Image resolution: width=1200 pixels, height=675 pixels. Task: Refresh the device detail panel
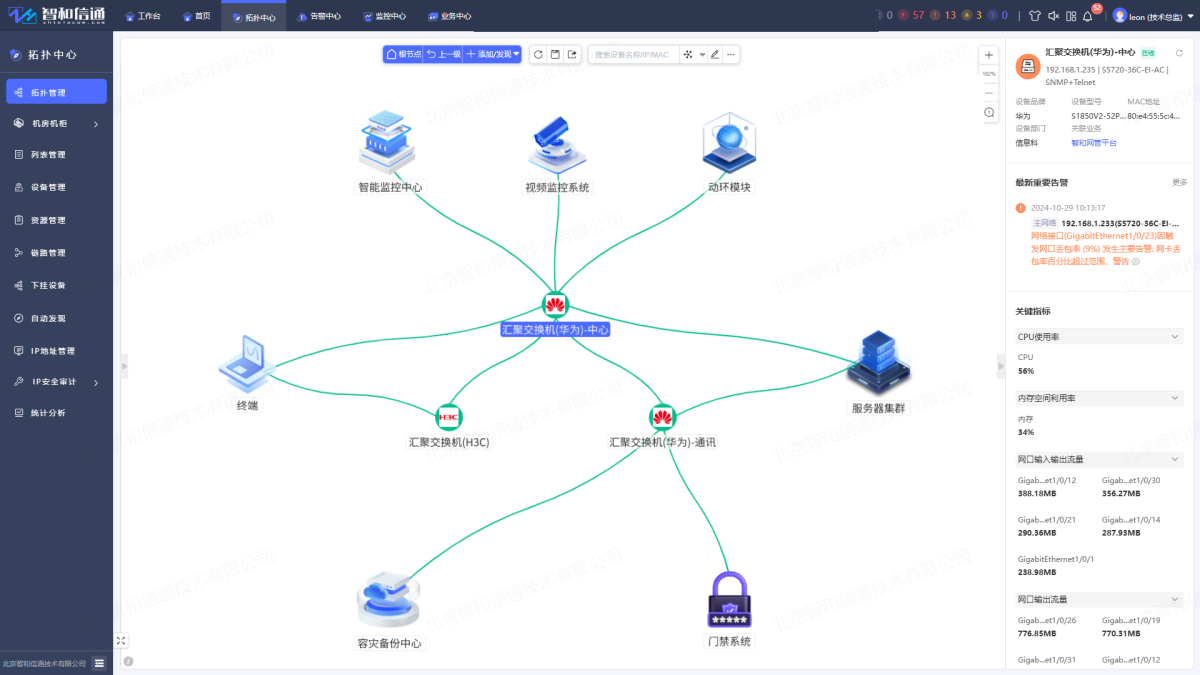[1179, 53]
